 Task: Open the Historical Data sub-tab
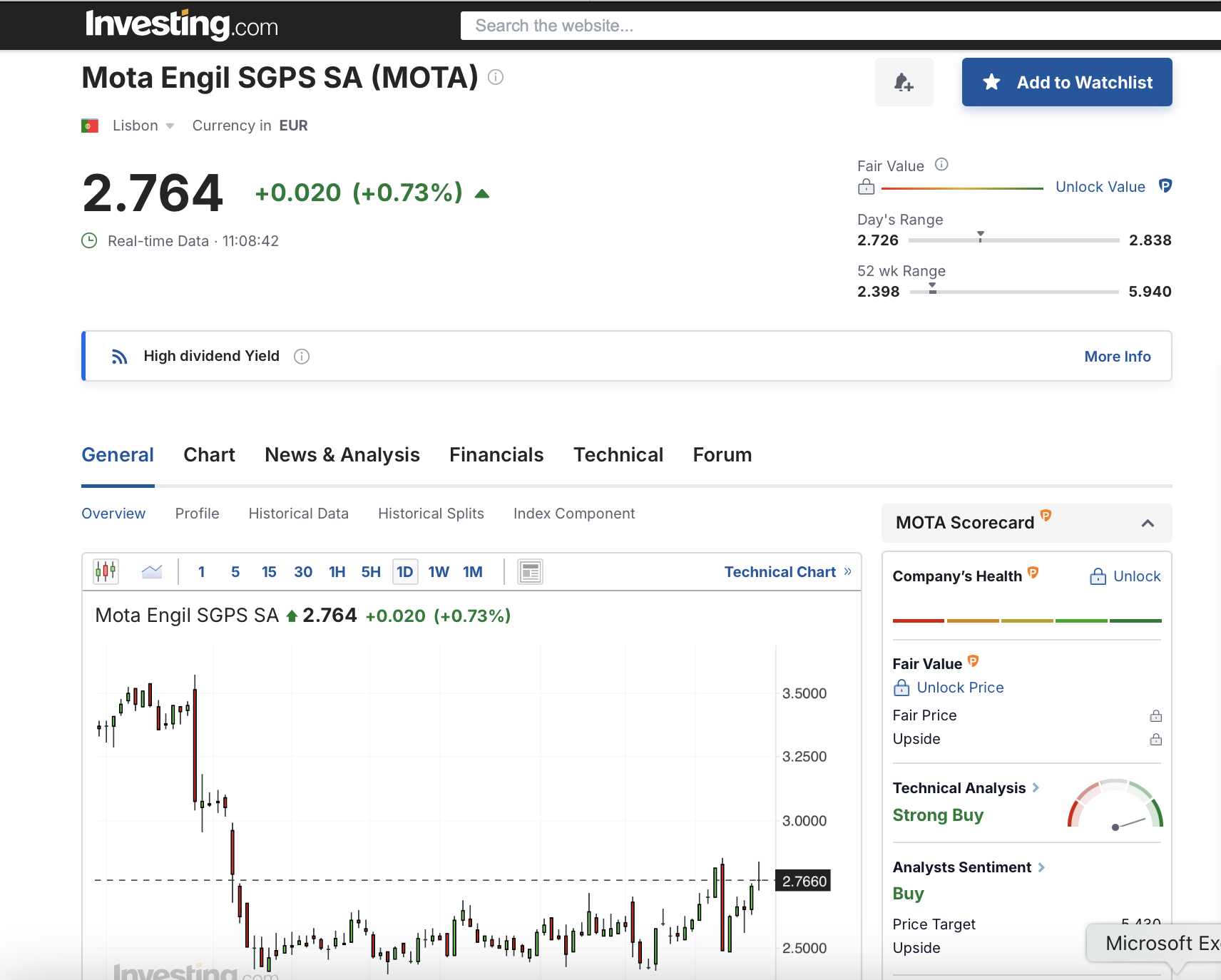298,514
